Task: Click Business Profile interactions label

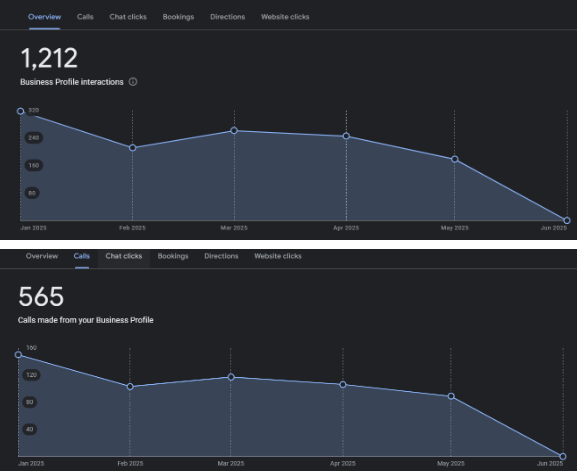Action: pos(72,82)
